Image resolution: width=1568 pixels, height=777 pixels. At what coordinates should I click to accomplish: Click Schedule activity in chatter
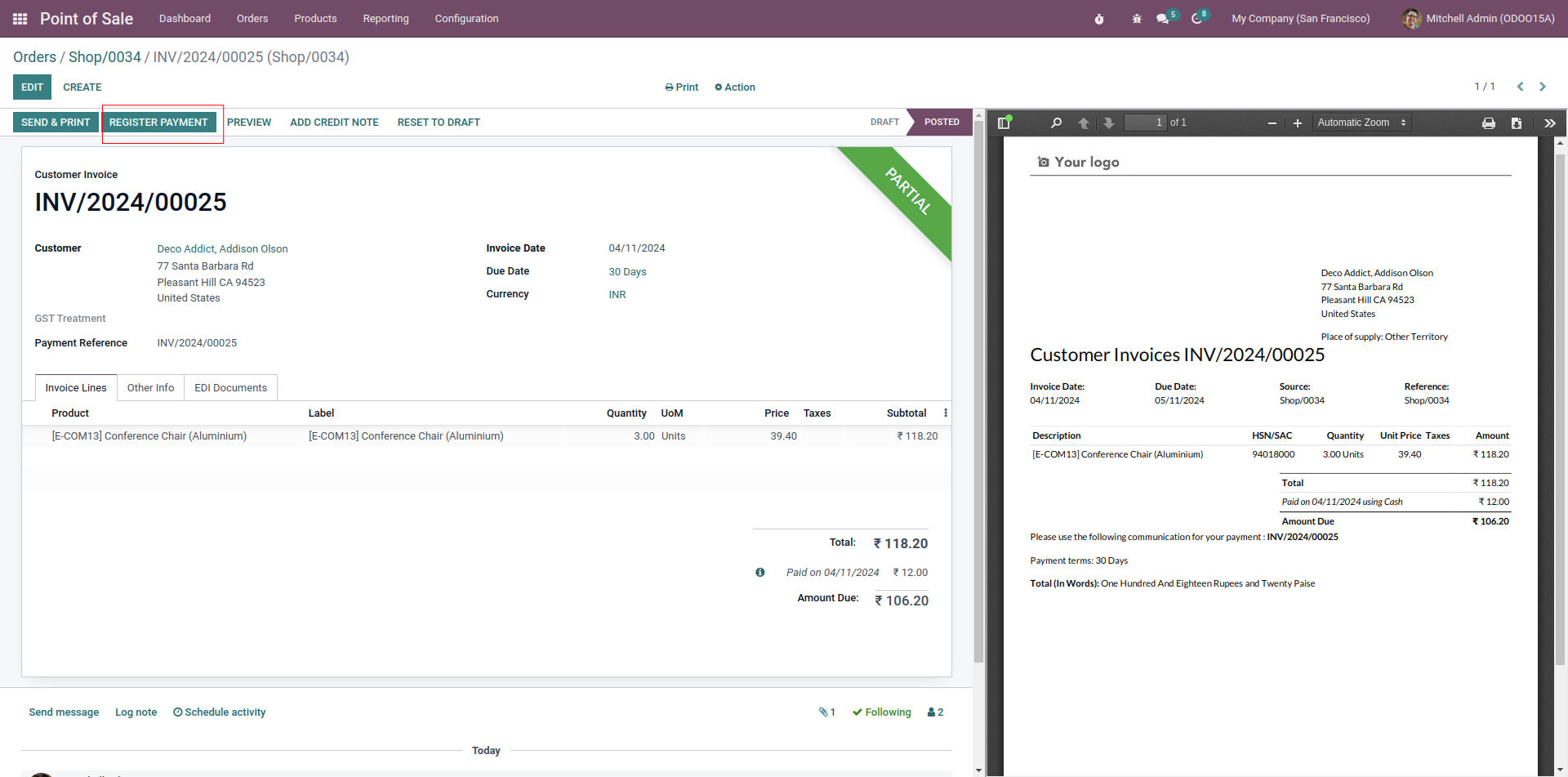(x=220, y=712)
